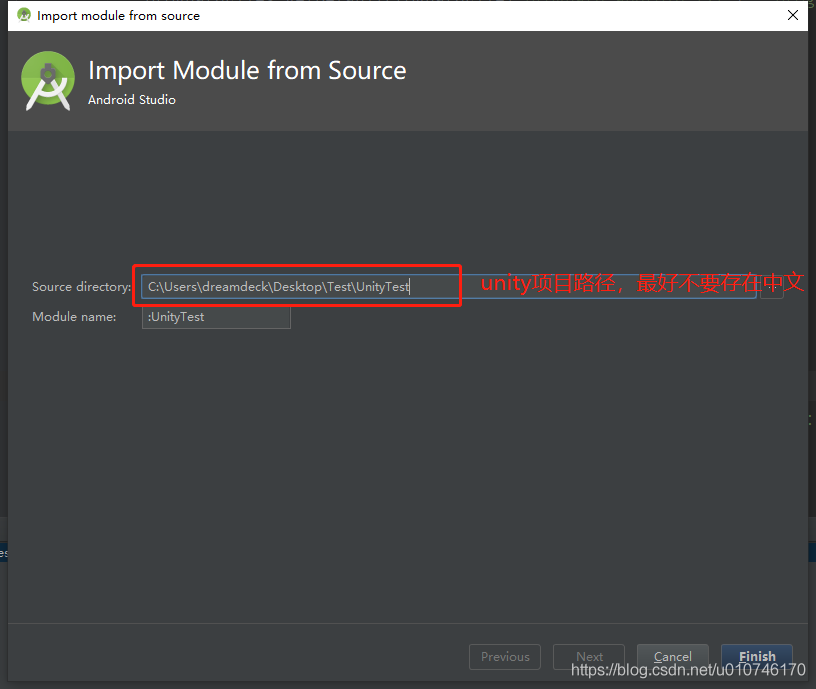Viewport: 816px width, 689px height.
Task: Close the Import module dialog
Action: [x=793, y=15]
